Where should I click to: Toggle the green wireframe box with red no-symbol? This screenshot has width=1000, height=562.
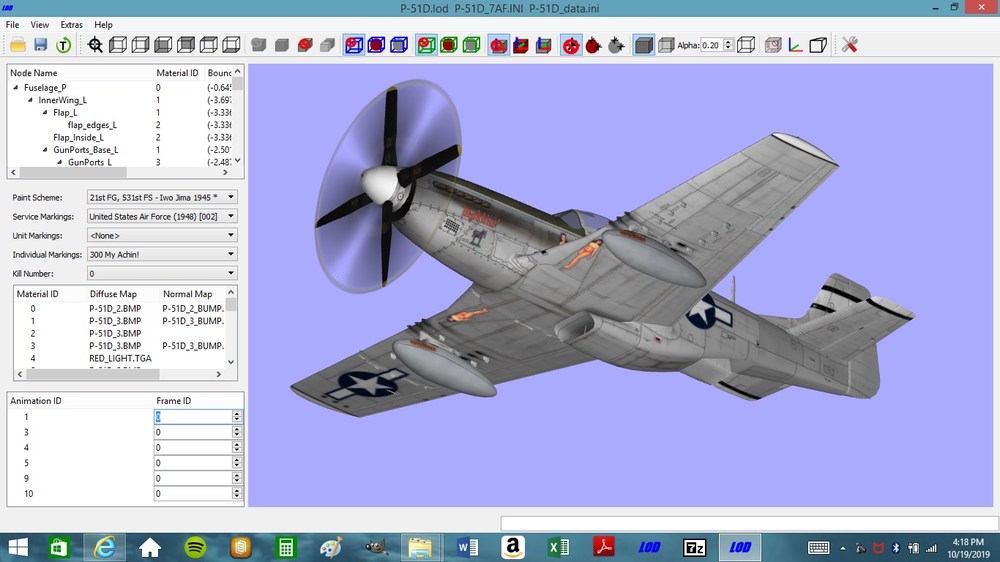pyautogui.click(x=426, y=45)
